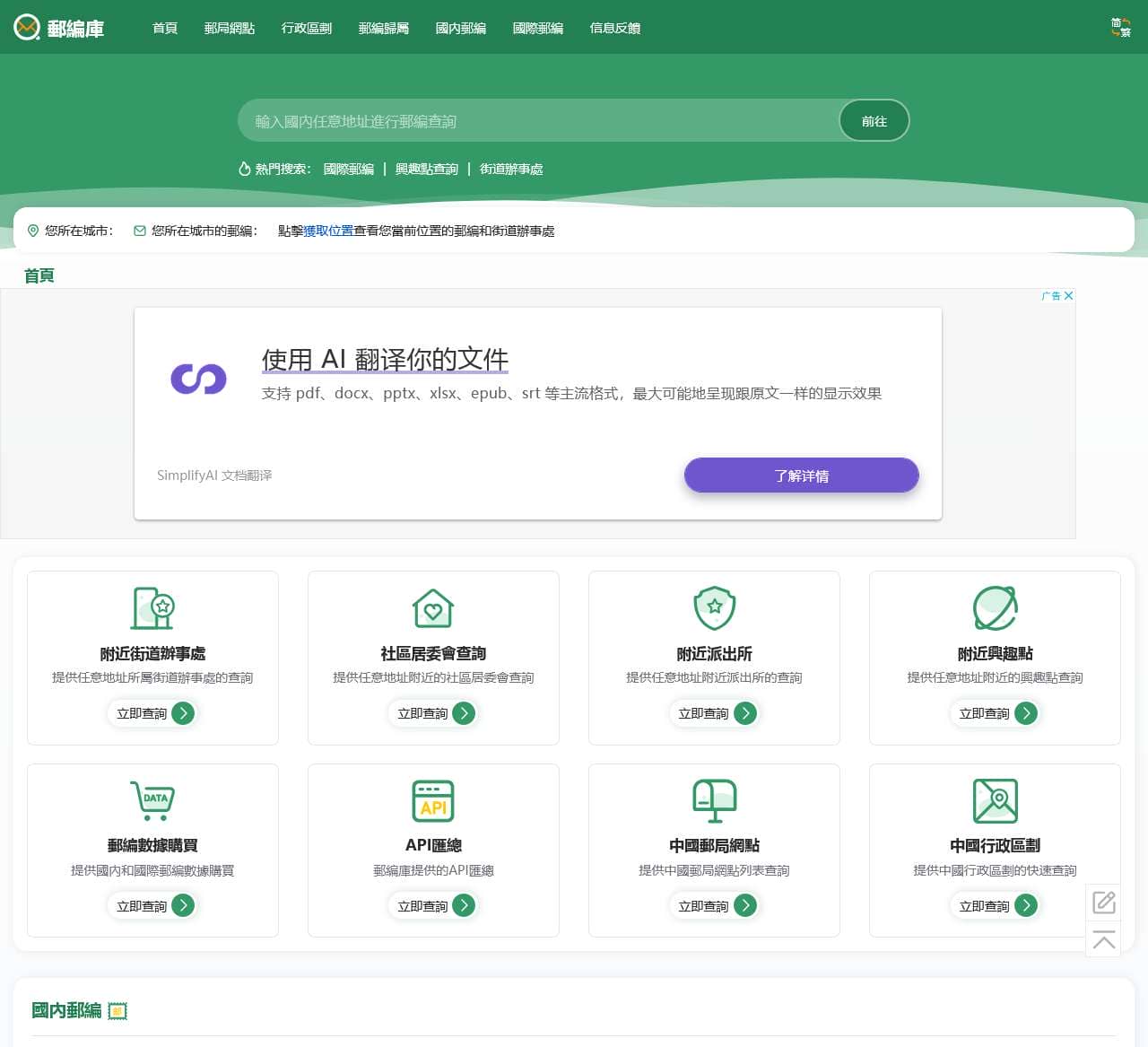Click the 首頁 breadcrumb text
Viewport: 1148px width, 1047px height.
tap(39, 275)
